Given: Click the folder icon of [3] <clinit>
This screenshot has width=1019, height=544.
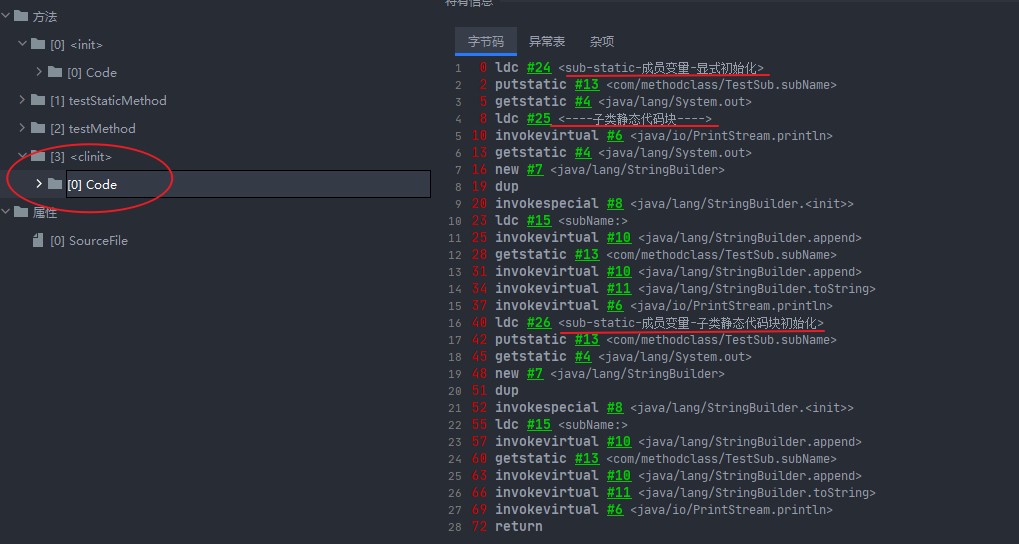Looking at the screenshot, I should (38, 156).
